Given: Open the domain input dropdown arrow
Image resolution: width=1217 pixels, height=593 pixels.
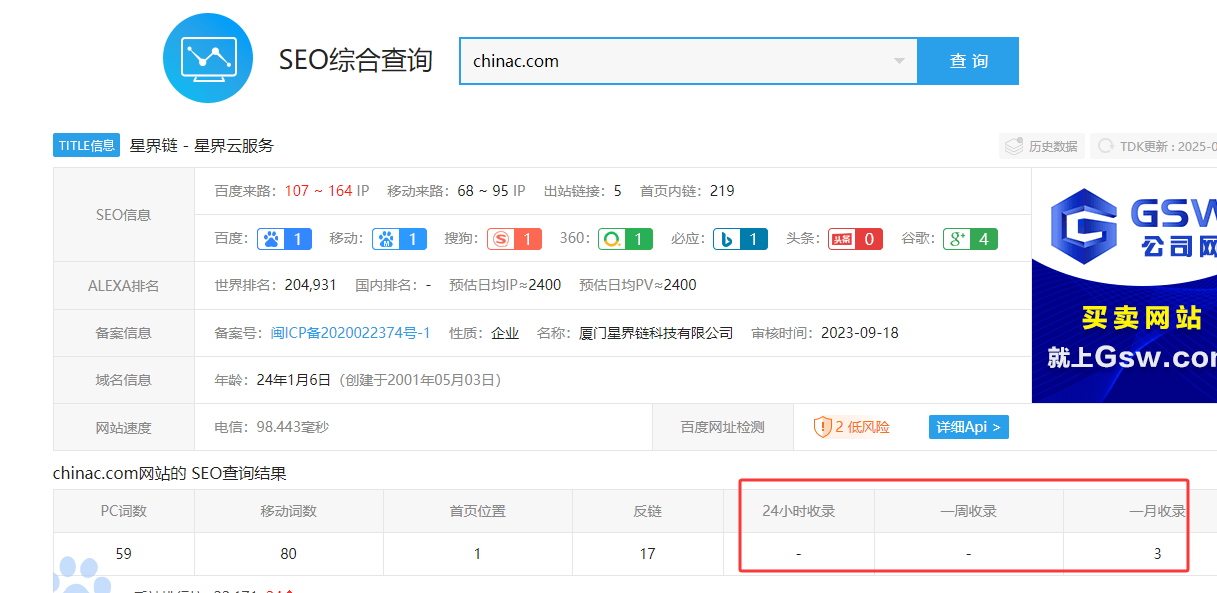Looking at the screenshot, I should point(898,61).
